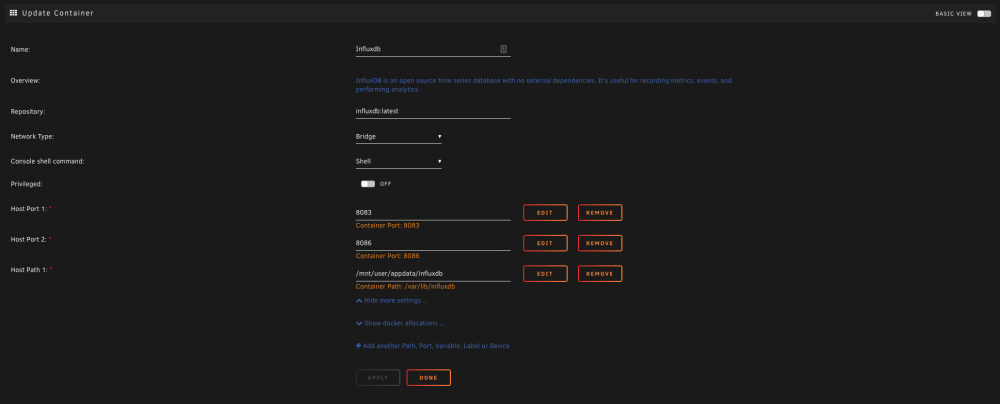The image size is (1000, 404).
Task: Edit the Host Port 2 mapping
Action: [545, 243]
